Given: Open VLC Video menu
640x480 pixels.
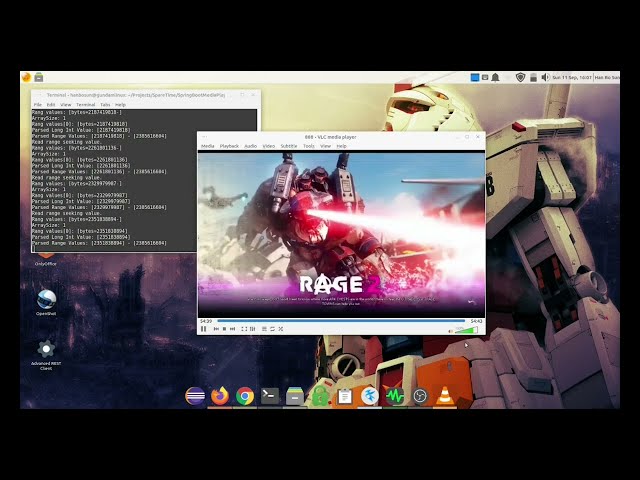Looking at the screenshot, I should (269, 146).
